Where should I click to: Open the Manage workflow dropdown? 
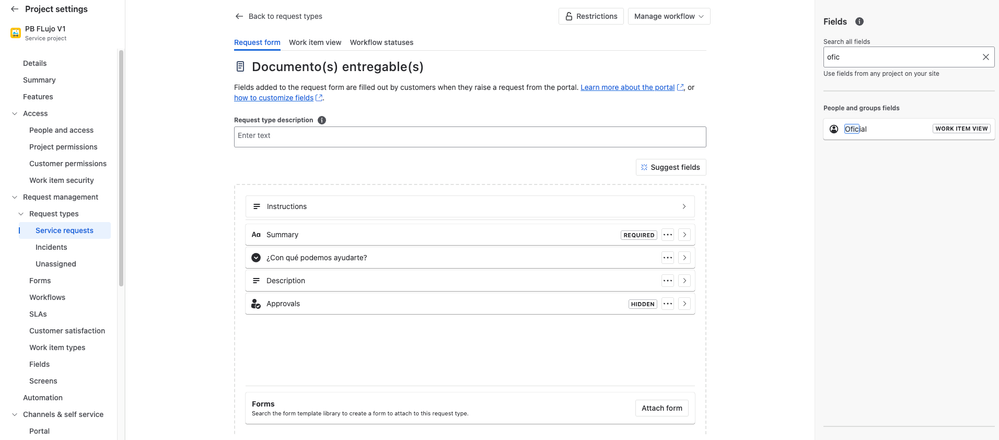669,16
